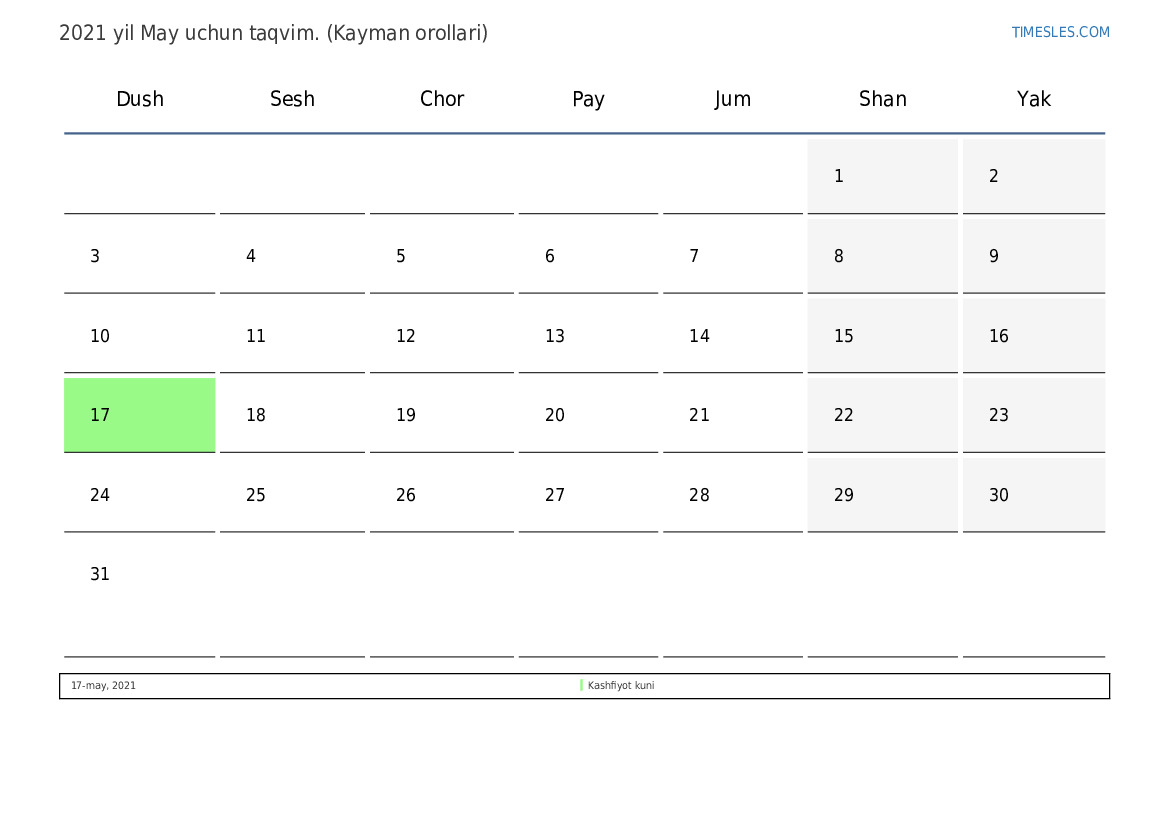Click the calendar title '2021 yil May uchun taqvim'
The width and height of the screenshot is (1169, 827).
189,33
